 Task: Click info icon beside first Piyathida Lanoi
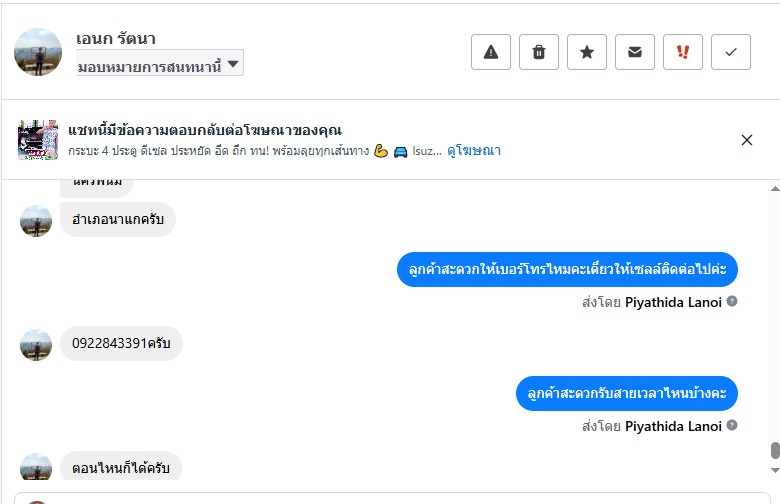(732, 301)
